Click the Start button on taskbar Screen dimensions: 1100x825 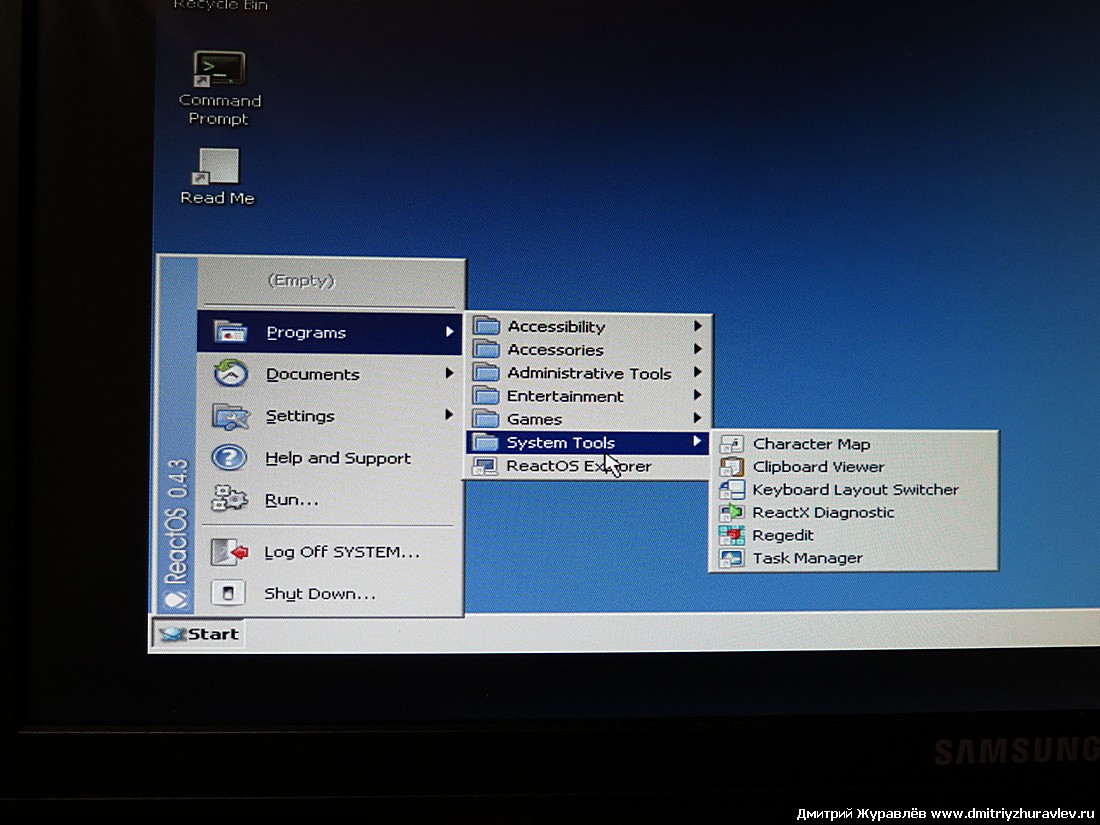[x=199, y=634]
